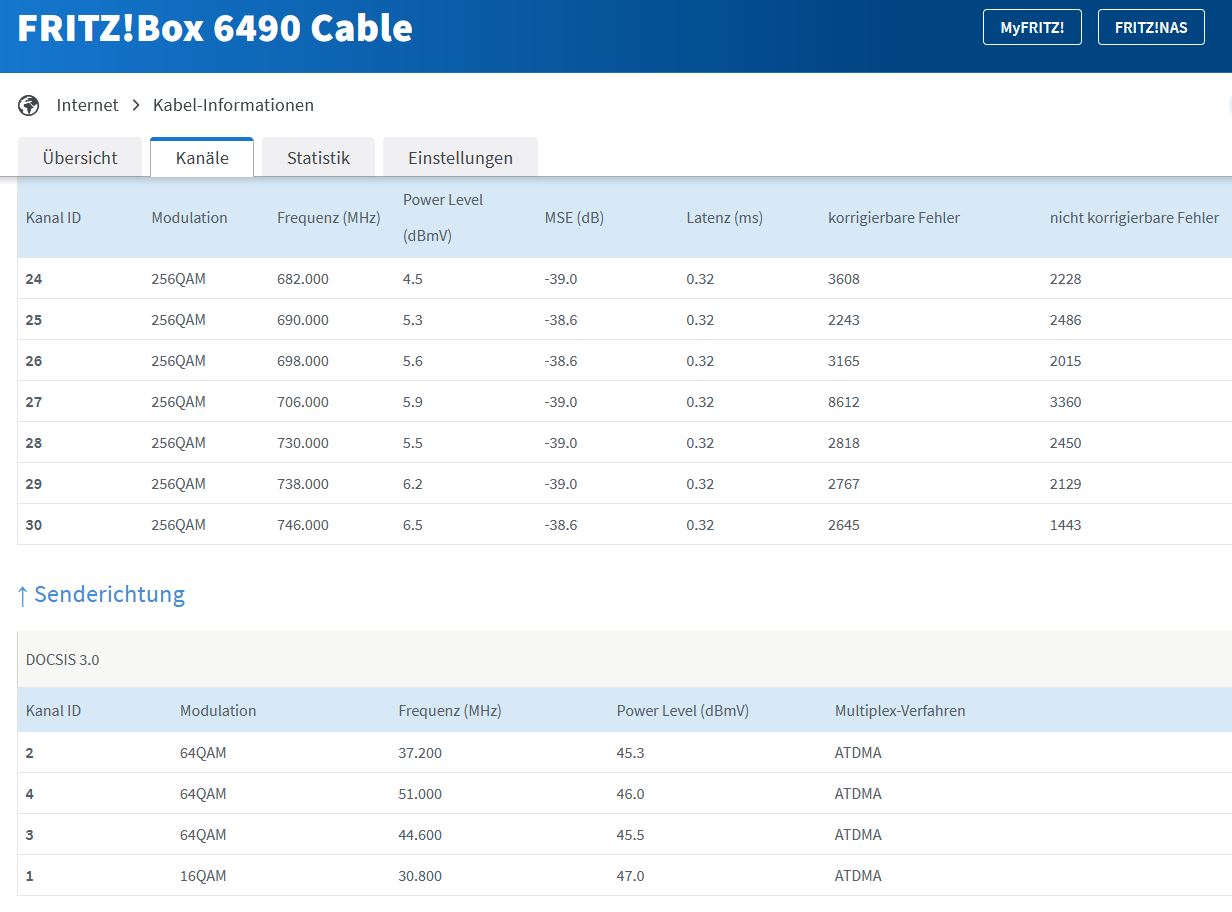Switch to the Statistik tab
The height and width of the screenshot is (912, 1232).
318,158
